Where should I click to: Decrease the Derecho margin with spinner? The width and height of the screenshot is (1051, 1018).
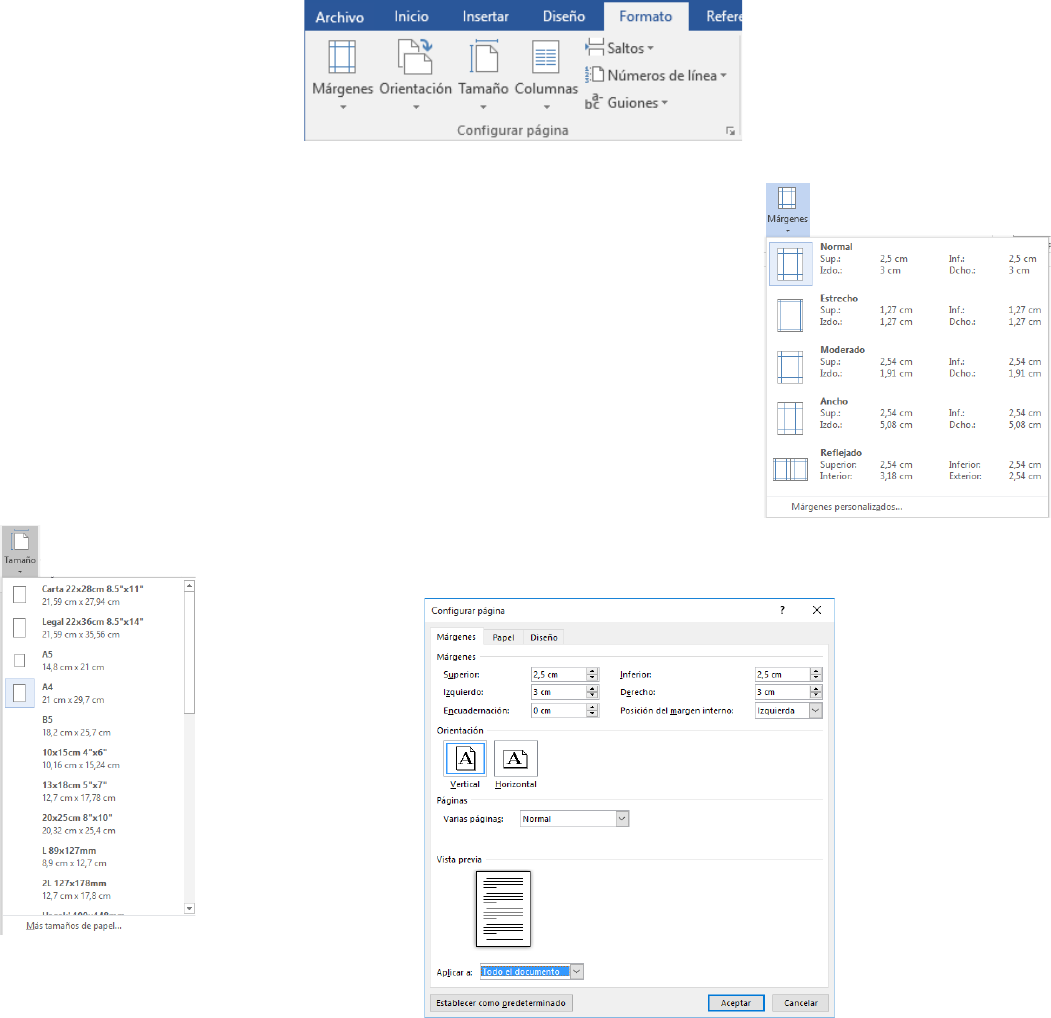816,696
